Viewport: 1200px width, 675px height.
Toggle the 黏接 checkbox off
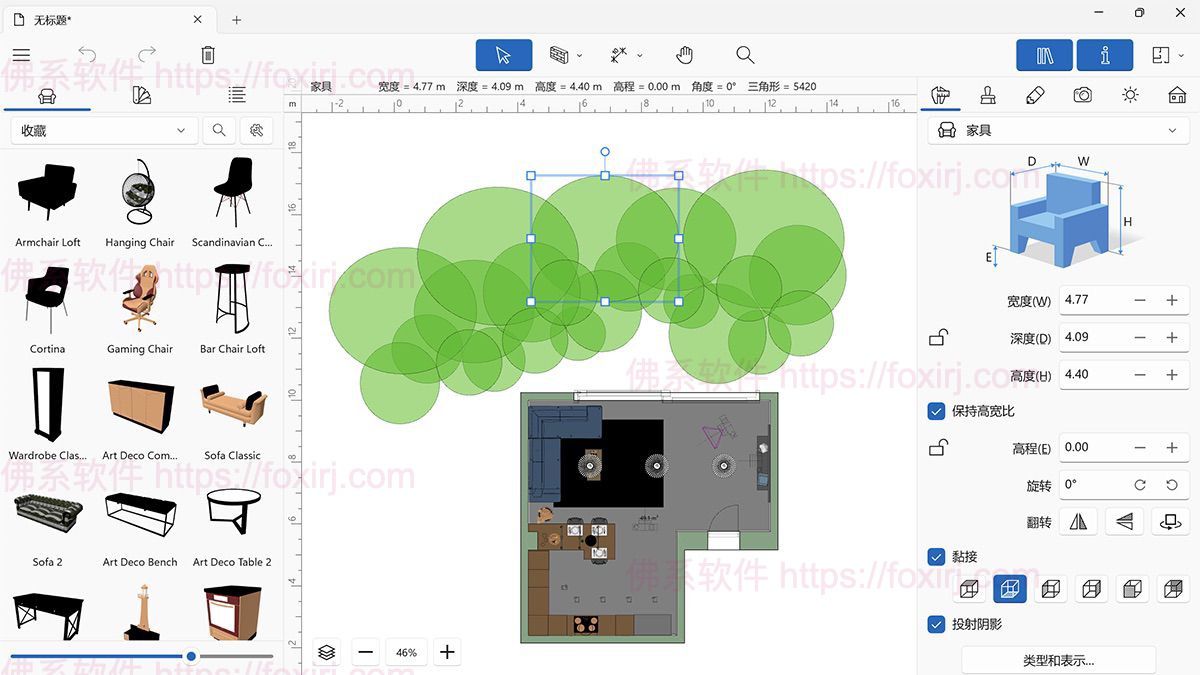936,556
